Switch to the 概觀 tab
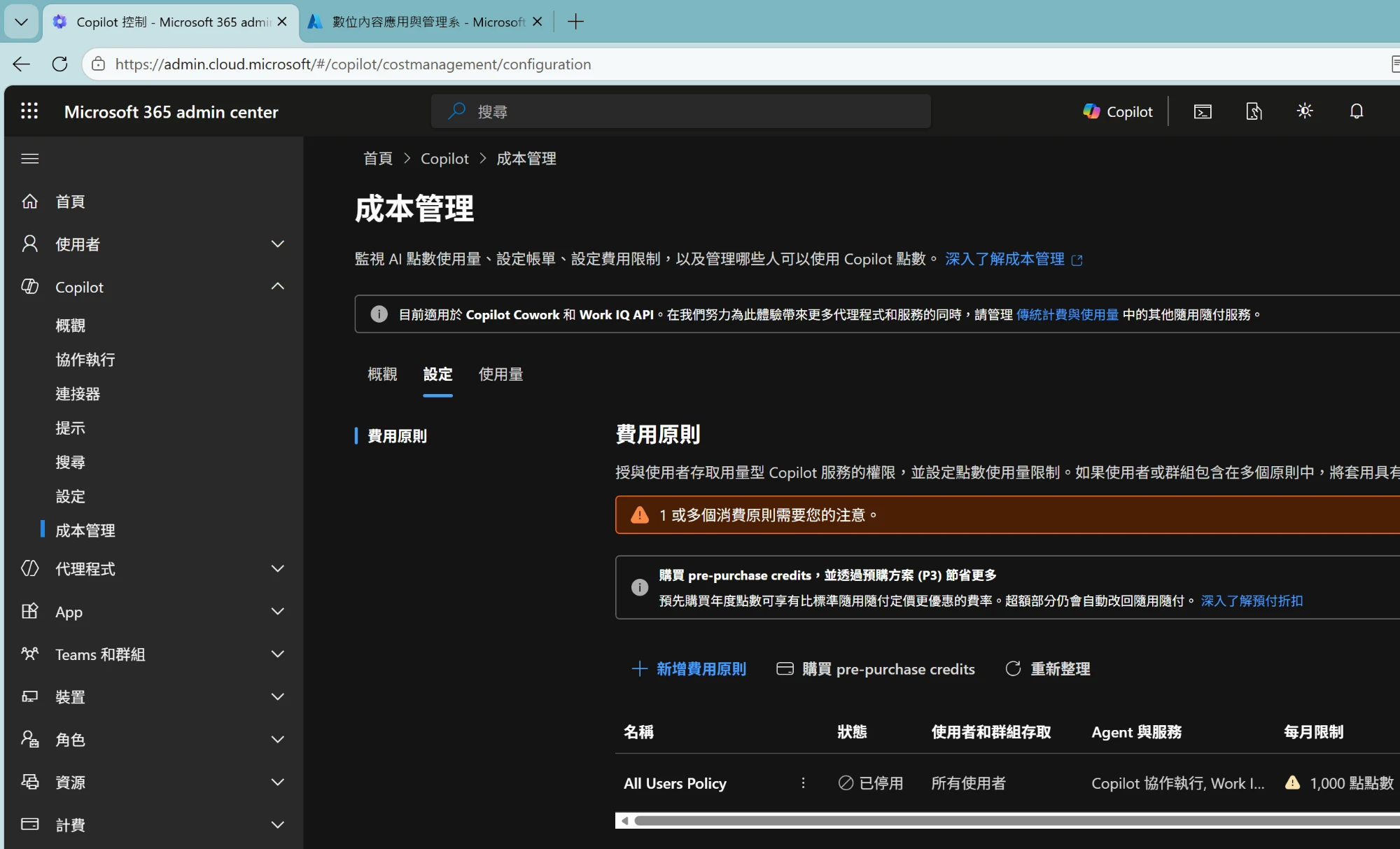Image resolution: width=1400 pixels, height=849 pixels. click(382, 374)
